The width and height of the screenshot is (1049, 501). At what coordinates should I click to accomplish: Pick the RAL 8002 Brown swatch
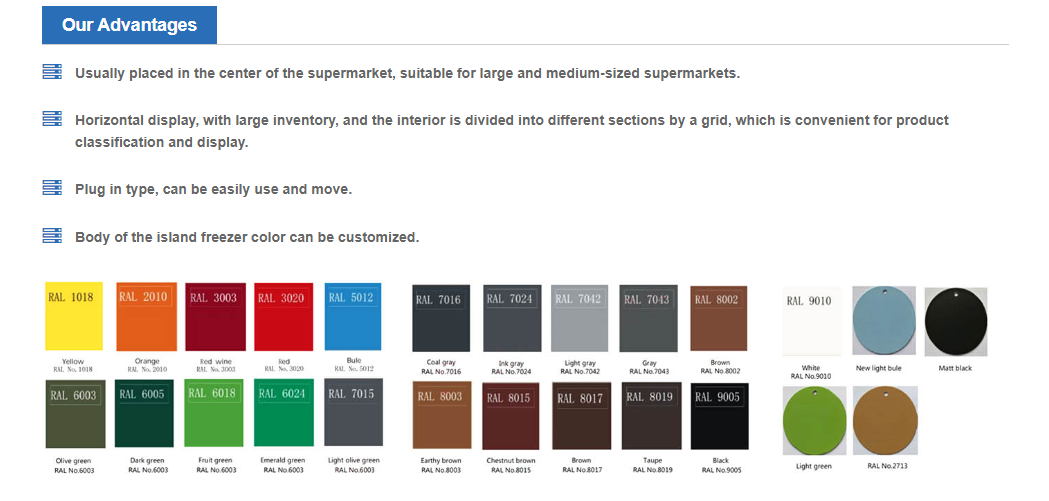pos(720,318)
